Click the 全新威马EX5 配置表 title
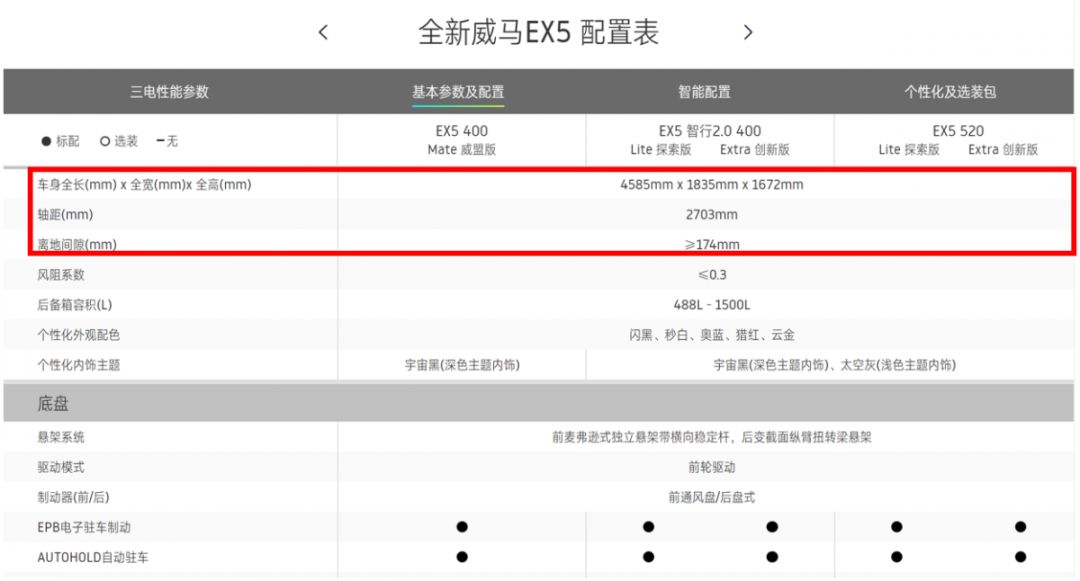Image resolution: width=1080 pixels, height=581 pixels. click(x=538, y=32)
